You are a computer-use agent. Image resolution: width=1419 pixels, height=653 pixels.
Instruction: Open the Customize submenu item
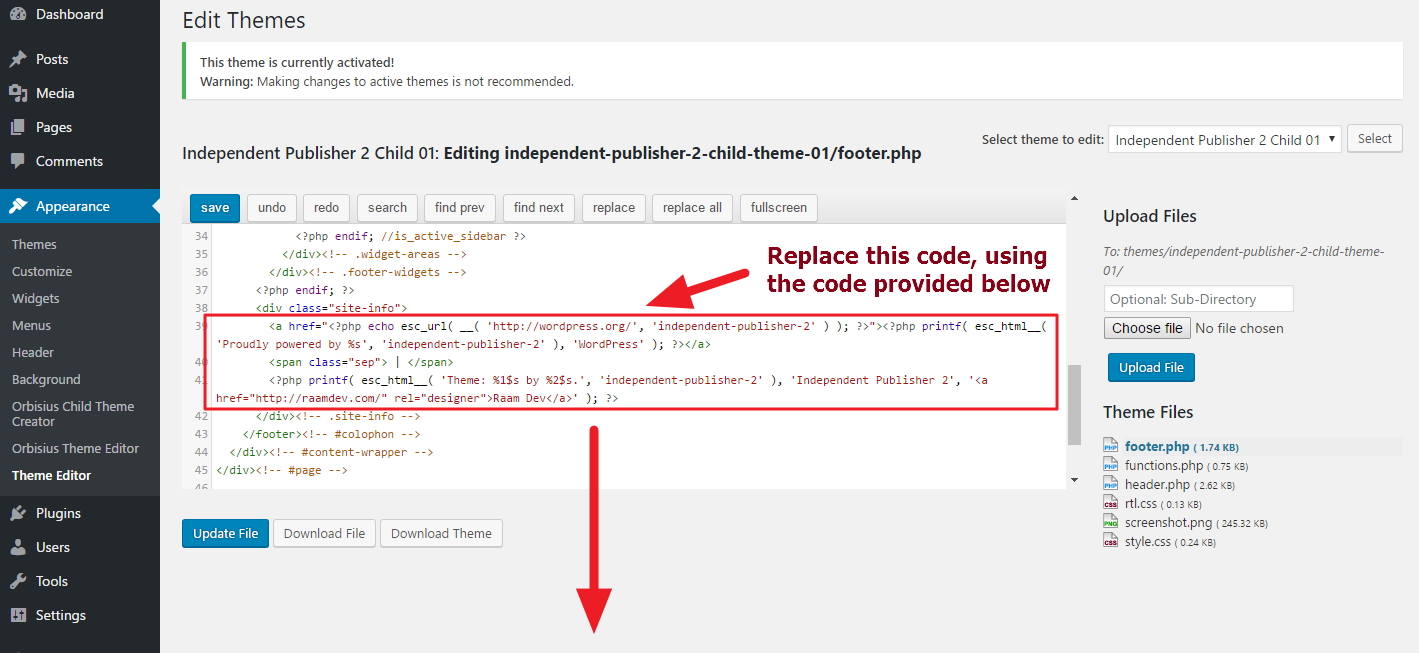point(42,271)
